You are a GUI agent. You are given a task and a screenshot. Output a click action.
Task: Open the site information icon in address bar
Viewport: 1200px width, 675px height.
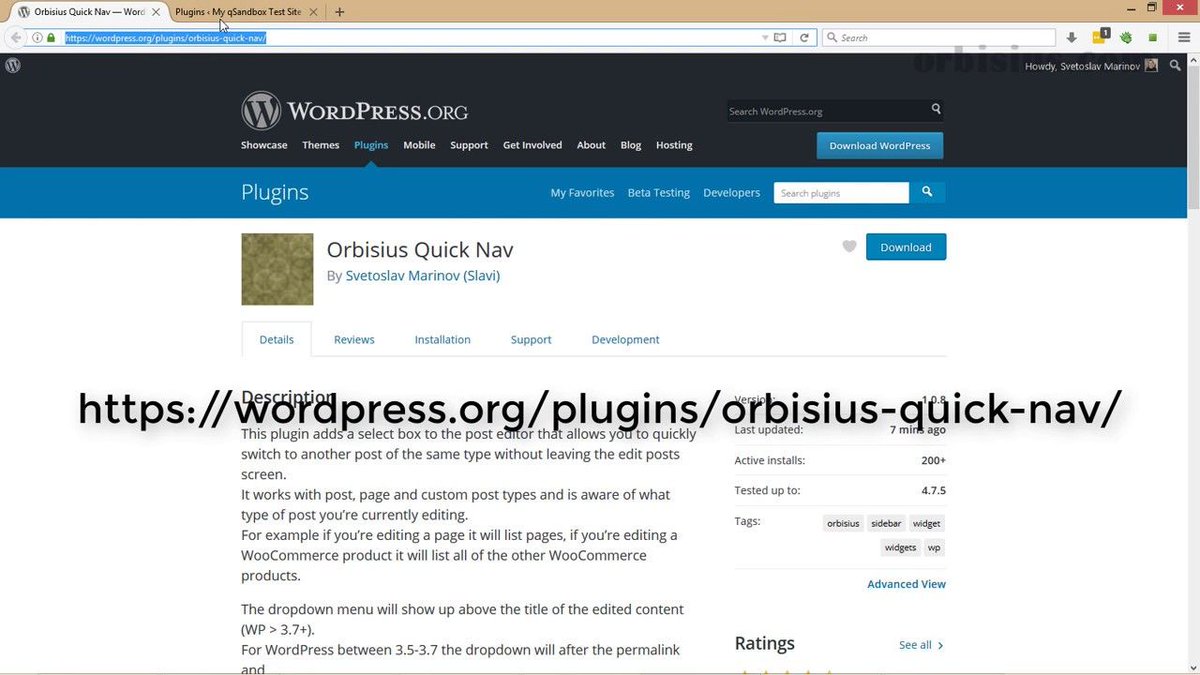(x=37, y=38)
